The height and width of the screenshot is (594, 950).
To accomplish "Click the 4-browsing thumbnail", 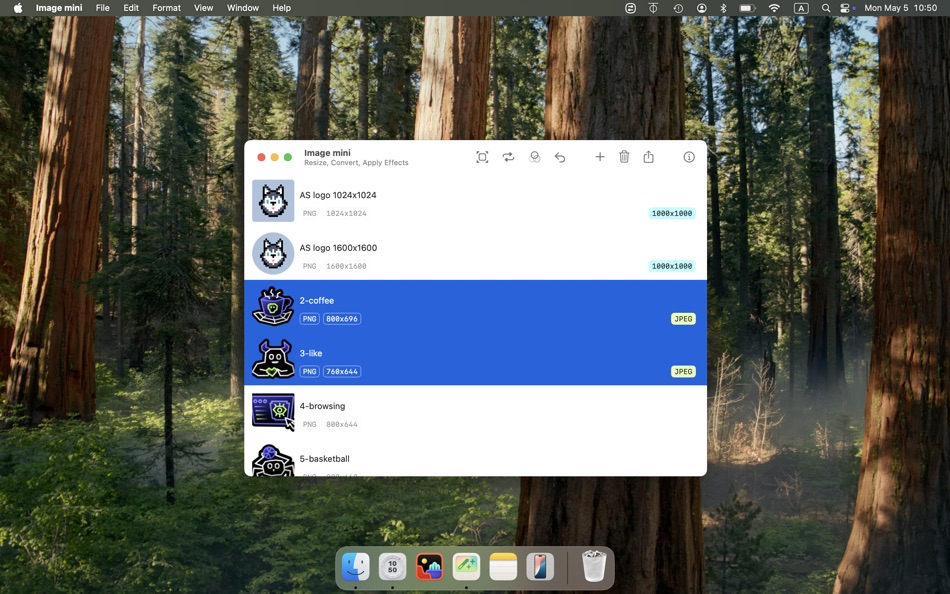I will pyautogui.click(x=273, y=412).
